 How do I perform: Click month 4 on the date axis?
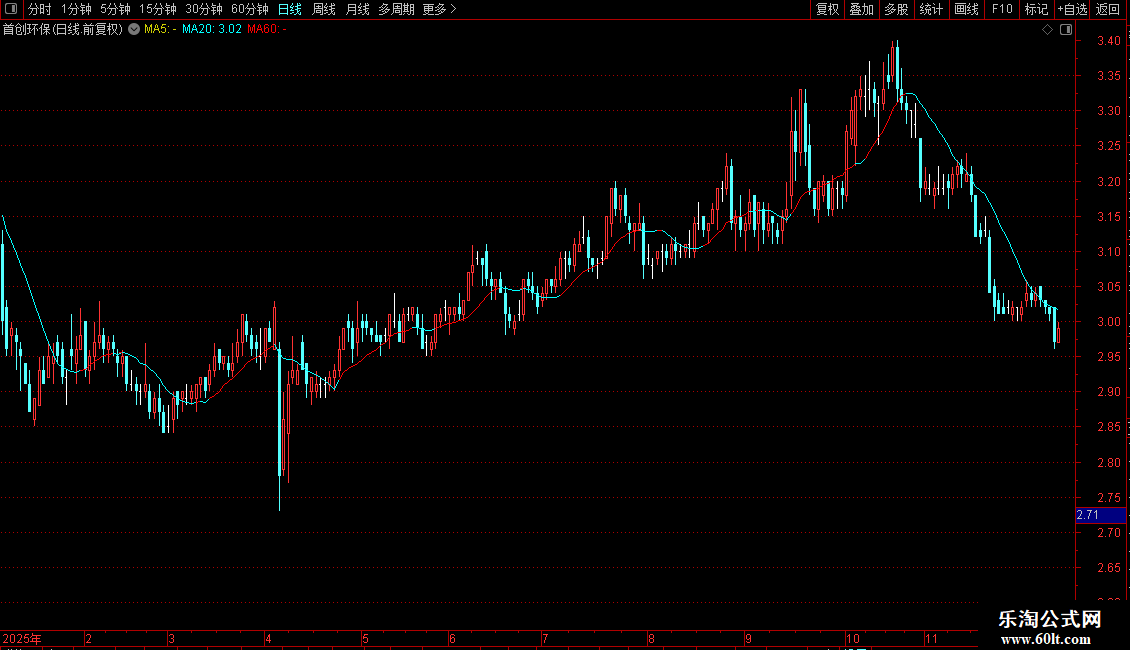tap(268, 638)
